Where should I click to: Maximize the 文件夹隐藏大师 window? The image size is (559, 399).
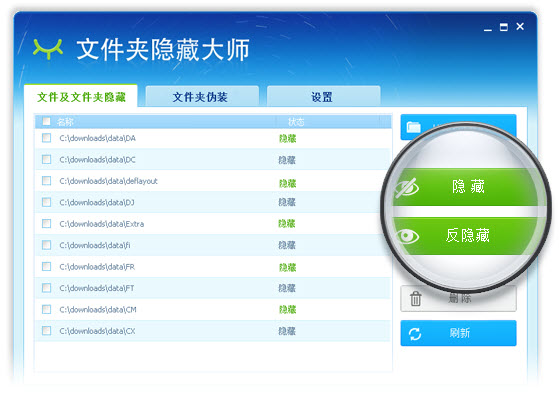click(504, 27)
